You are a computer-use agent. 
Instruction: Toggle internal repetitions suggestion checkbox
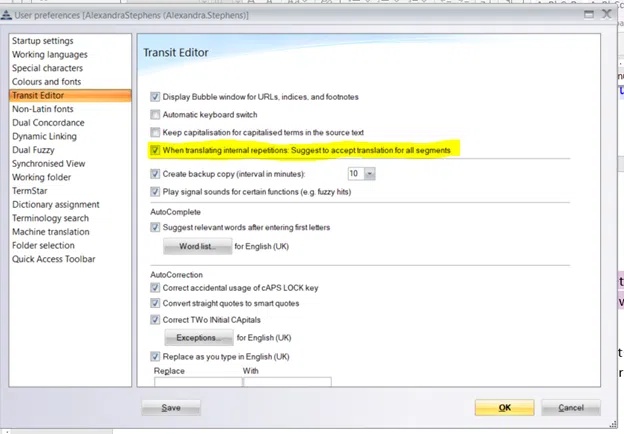155,150
